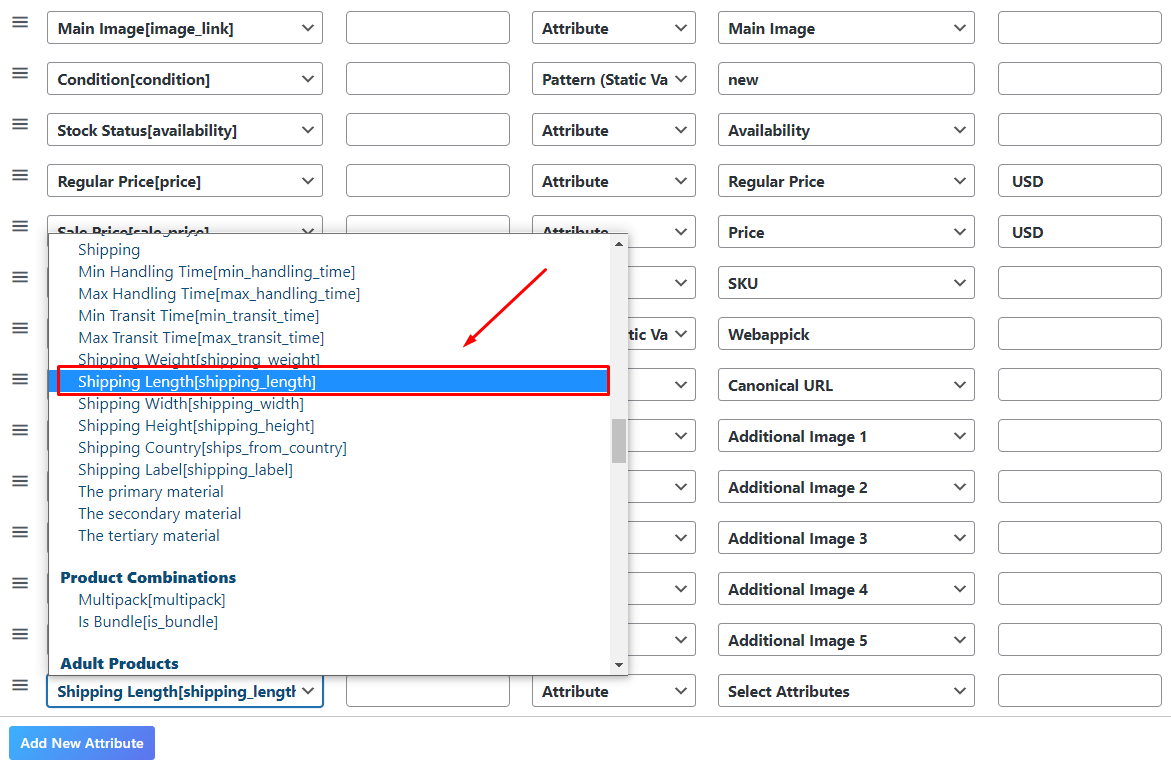The width and height of the screenshot is (1171, 766).
Task: Open the Attribute type dropdown on the Regular Price row
Action: 613,180
